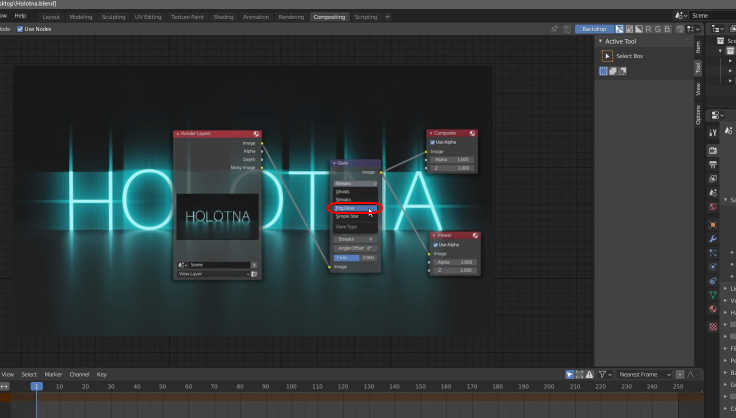The width and height of the screenshot is (736, 418).
Task: Choose the Extend Selection mode icon
Action: (613, 71)
